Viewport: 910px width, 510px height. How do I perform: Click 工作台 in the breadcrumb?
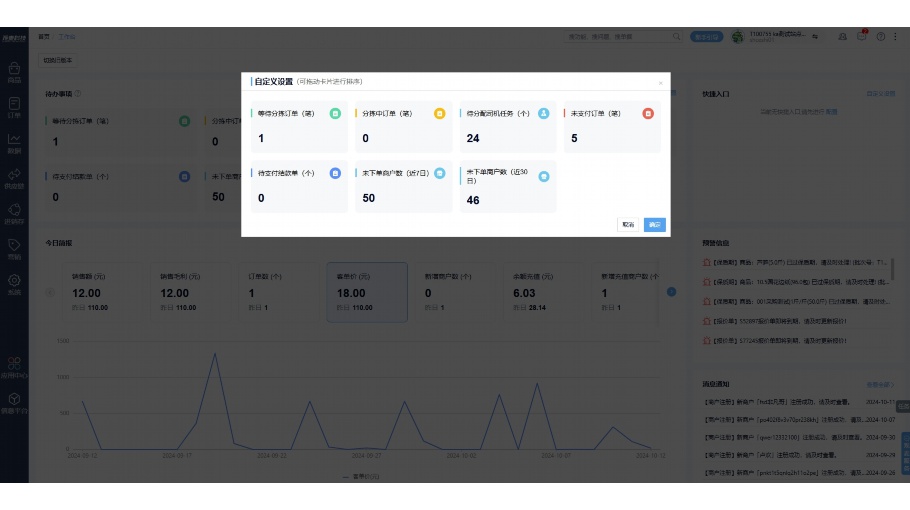[x=66, y=37]
